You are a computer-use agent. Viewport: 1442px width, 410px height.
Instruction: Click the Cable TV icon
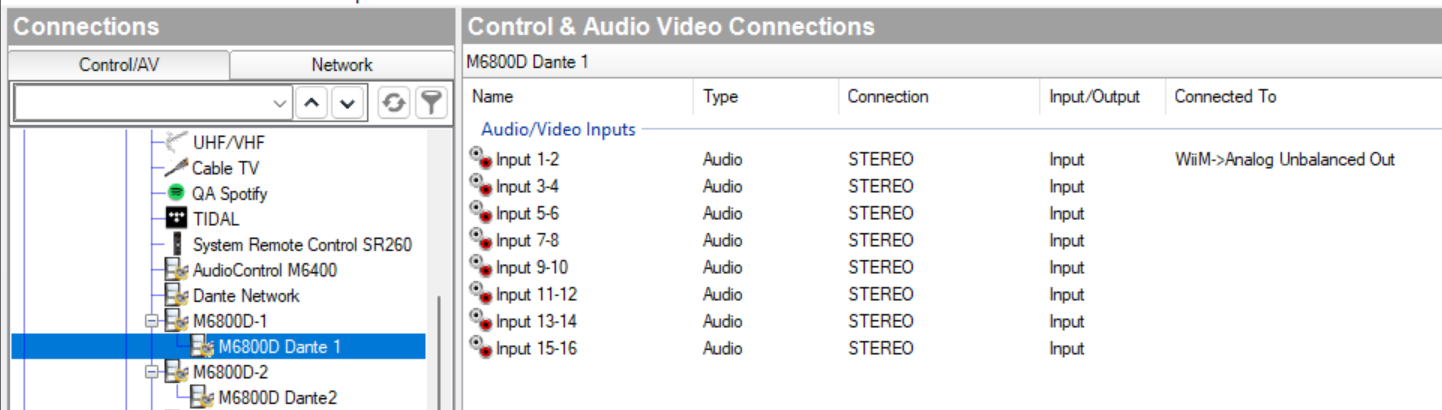[176, 168]
